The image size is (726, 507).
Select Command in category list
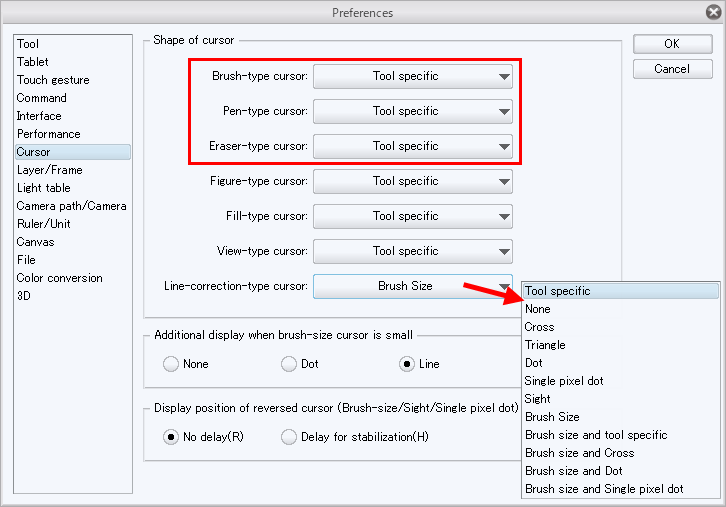pyautogui.click(x=73, y=98)
